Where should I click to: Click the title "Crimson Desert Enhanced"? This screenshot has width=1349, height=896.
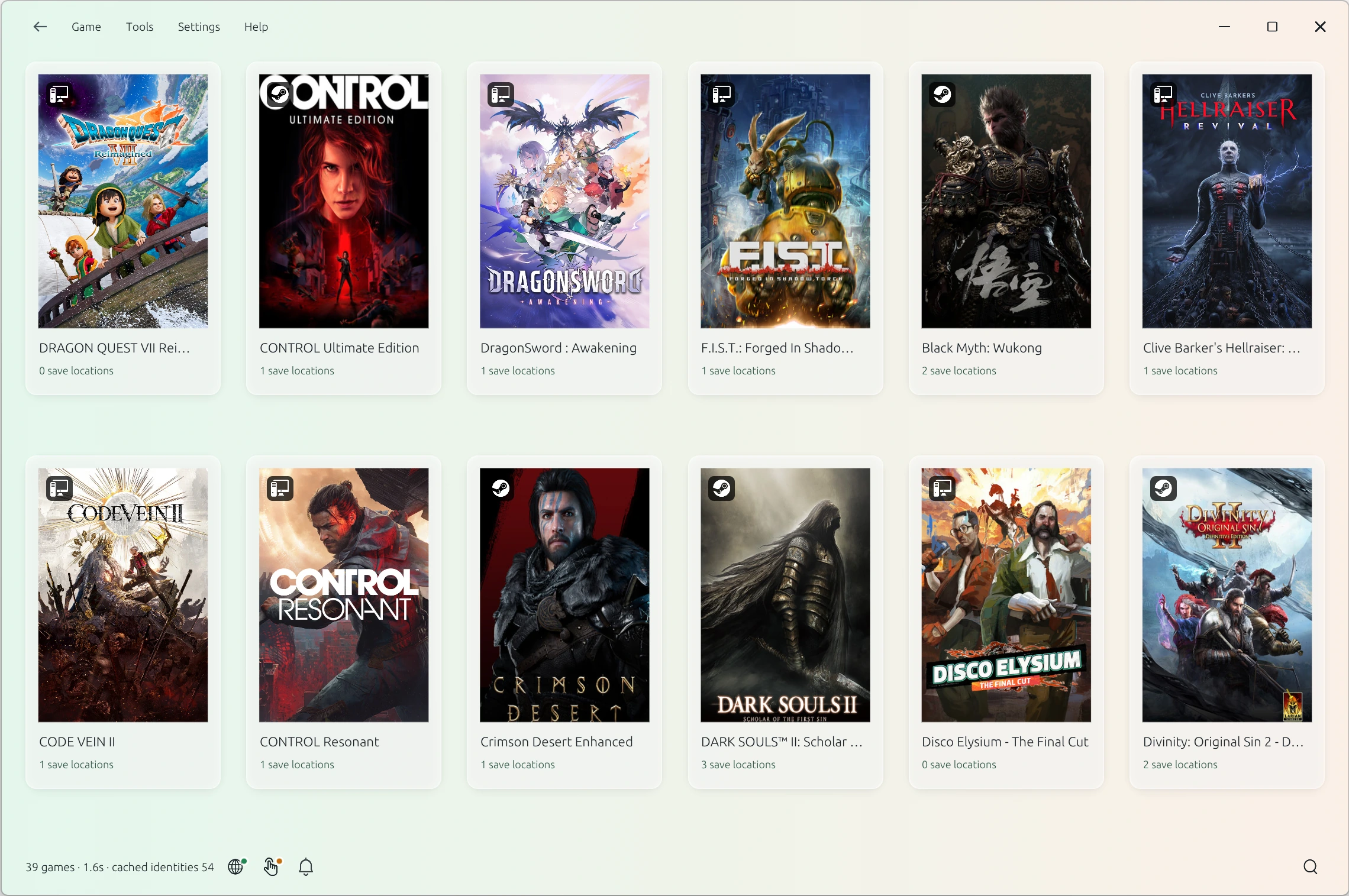click(x=557, y=742)
